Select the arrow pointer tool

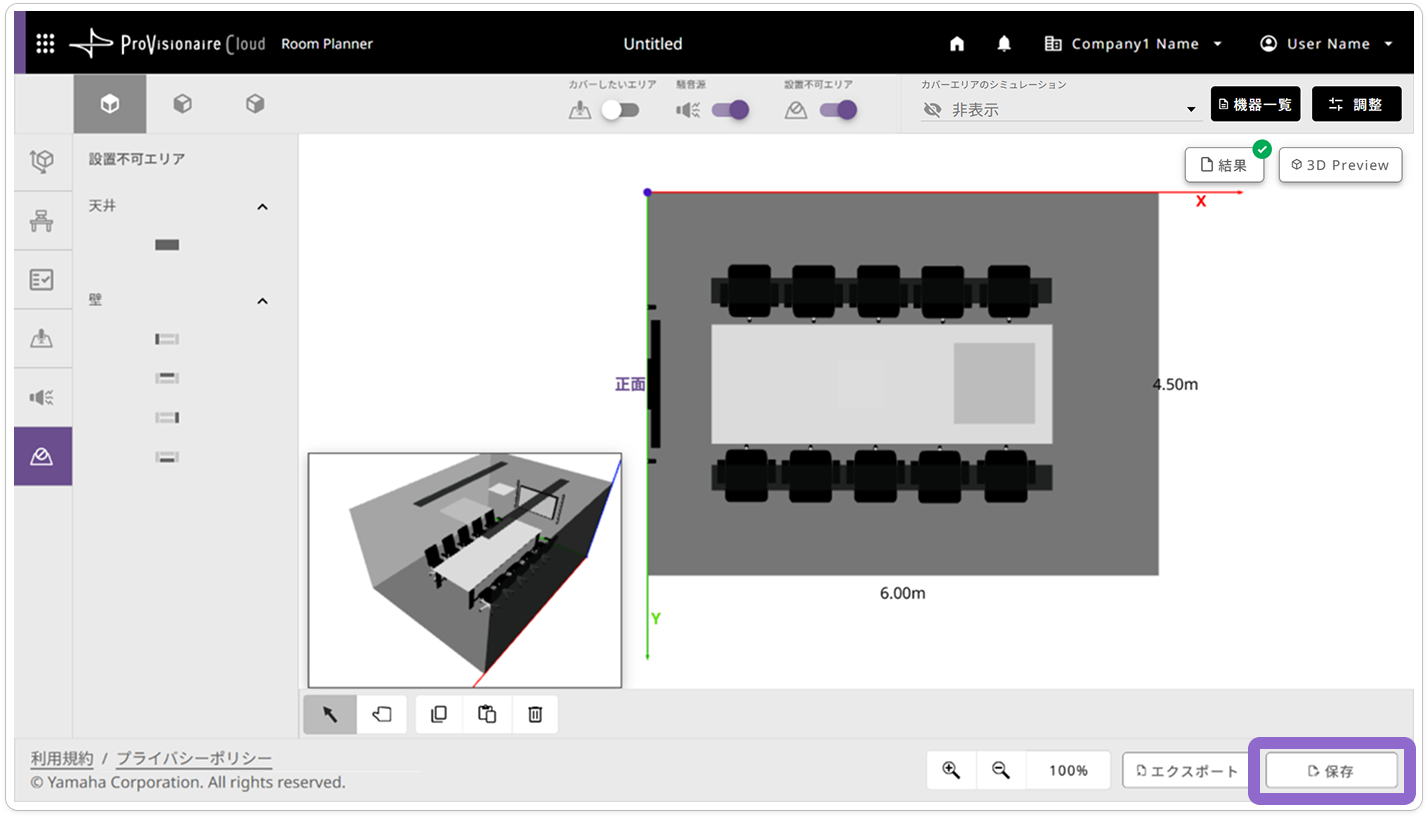pyautogui.click(x=330, y=714)
